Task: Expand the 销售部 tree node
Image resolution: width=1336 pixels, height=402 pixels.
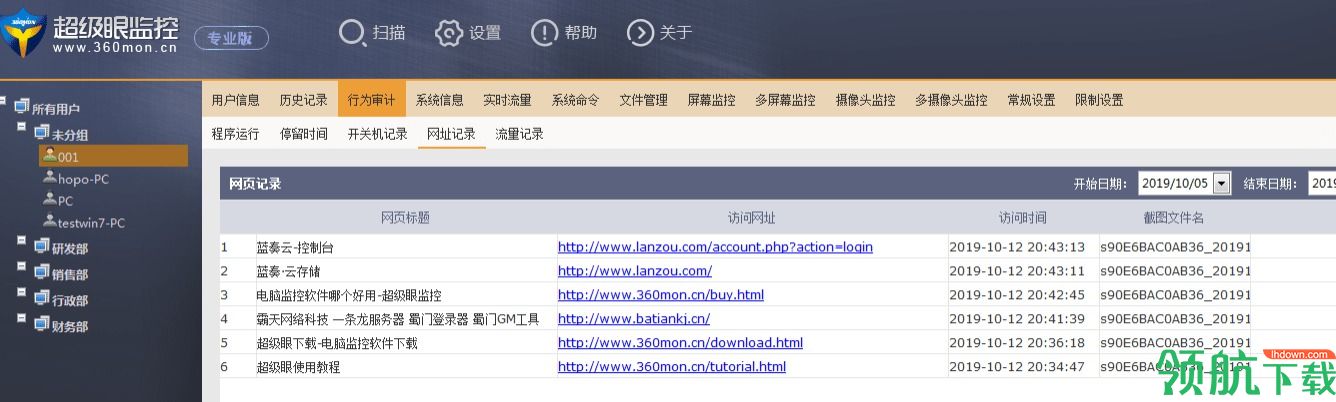Action: pyautogui.click(x=21, y=267)
